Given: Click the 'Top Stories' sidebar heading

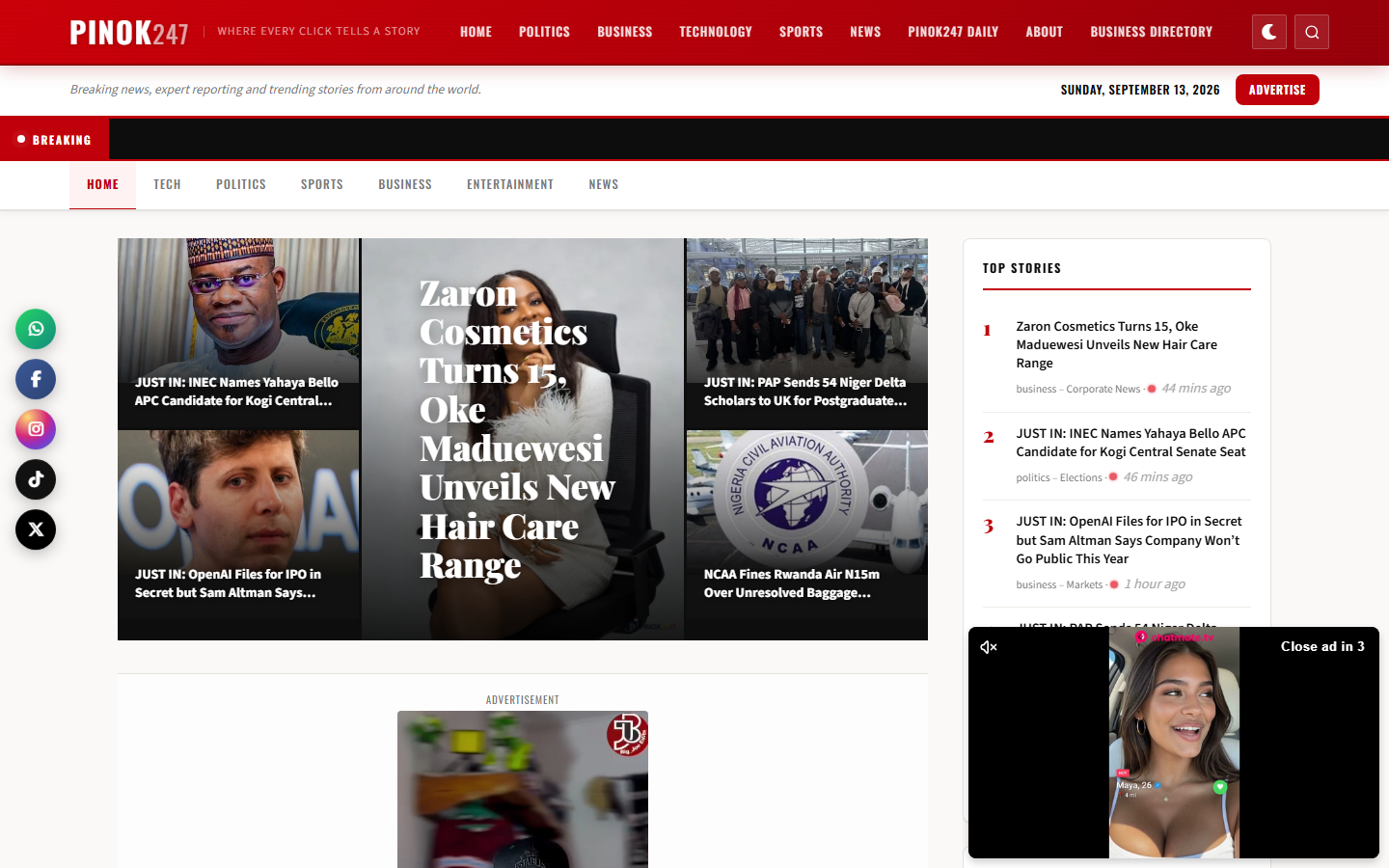Looking at the screenshot, I should 1021,268.
